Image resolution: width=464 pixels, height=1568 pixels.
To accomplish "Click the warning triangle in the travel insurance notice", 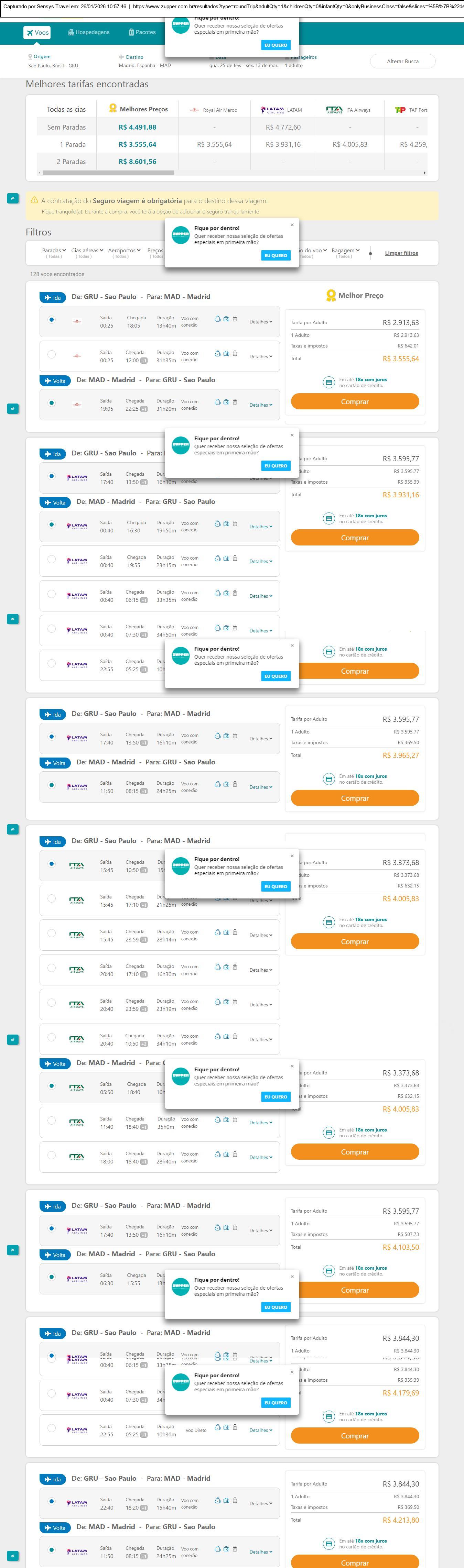I will 34,200.
